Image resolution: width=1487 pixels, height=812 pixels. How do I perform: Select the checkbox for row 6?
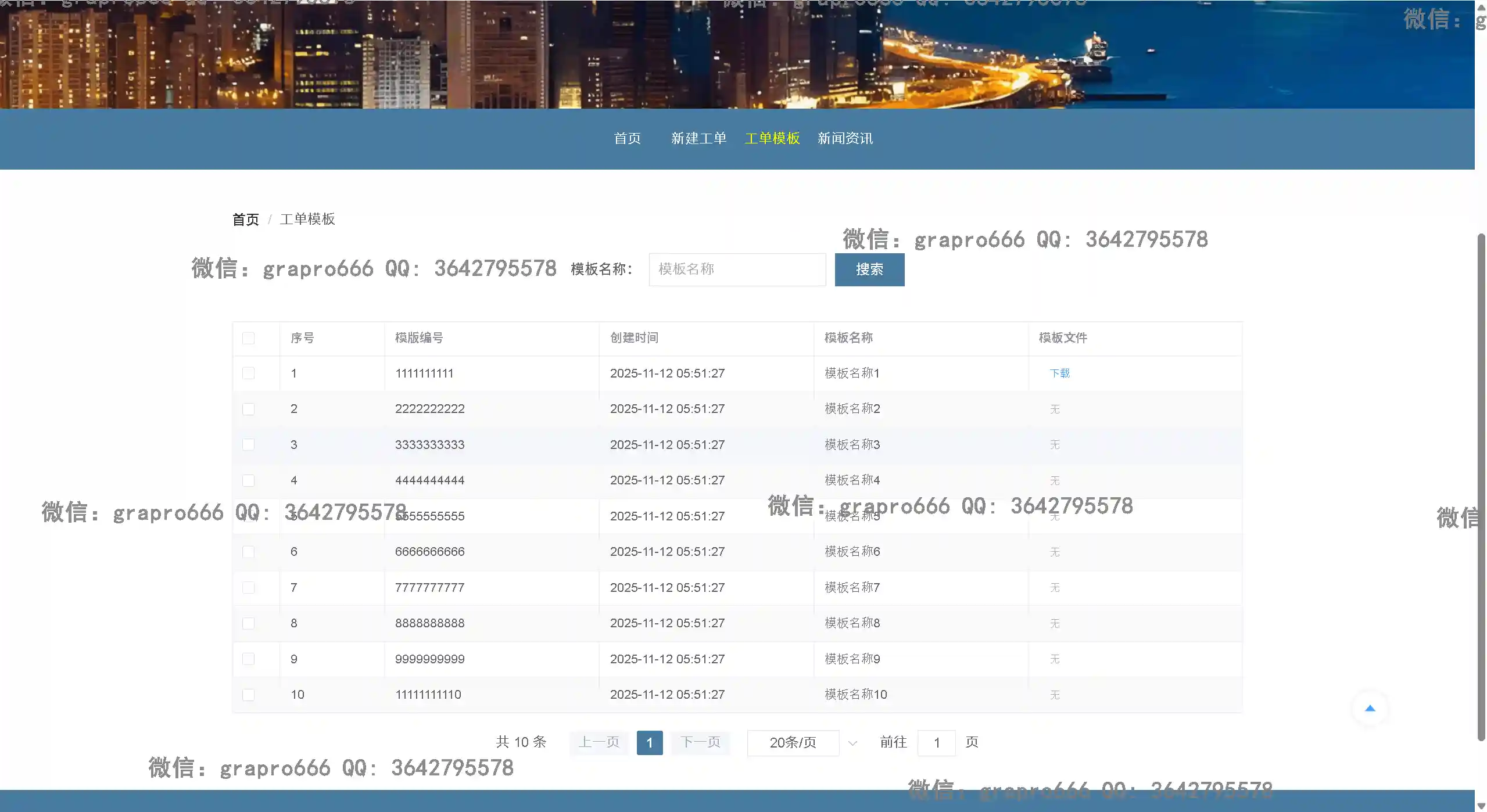tap(248, 552)
